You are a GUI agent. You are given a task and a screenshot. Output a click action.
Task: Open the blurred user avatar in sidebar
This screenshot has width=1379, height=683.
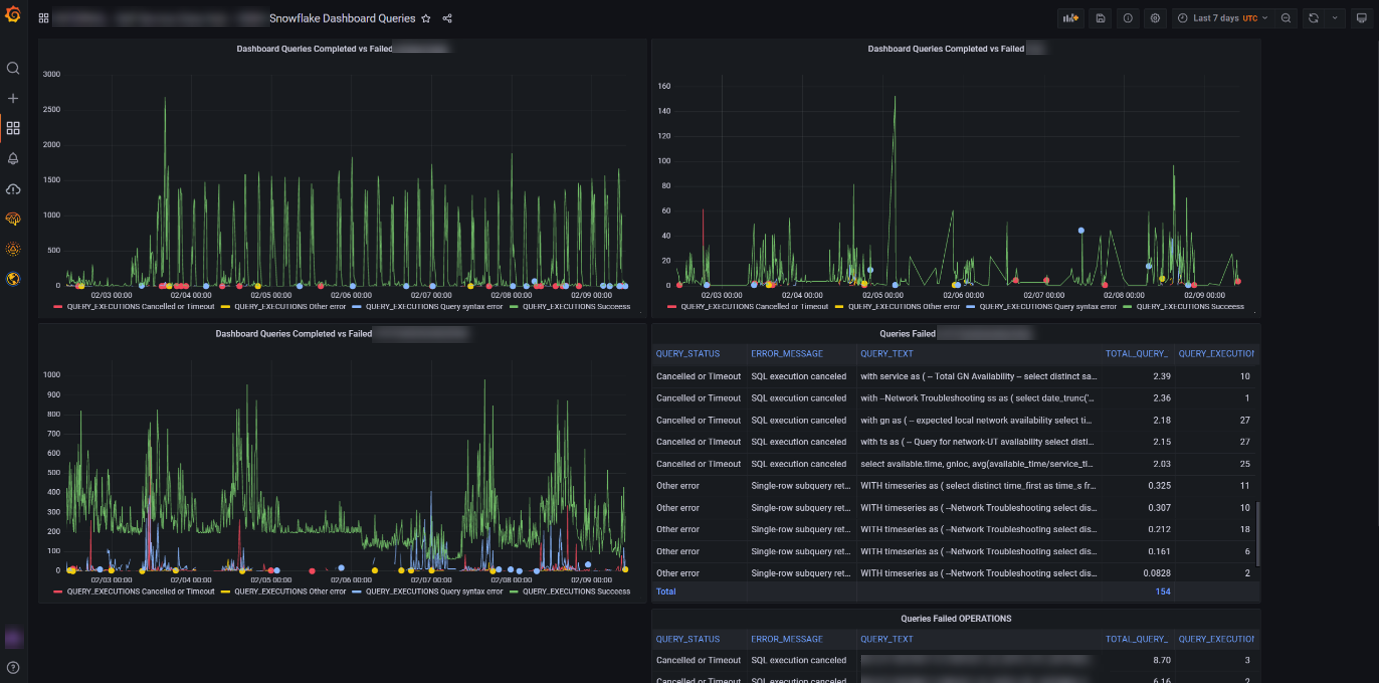point(13,637)
